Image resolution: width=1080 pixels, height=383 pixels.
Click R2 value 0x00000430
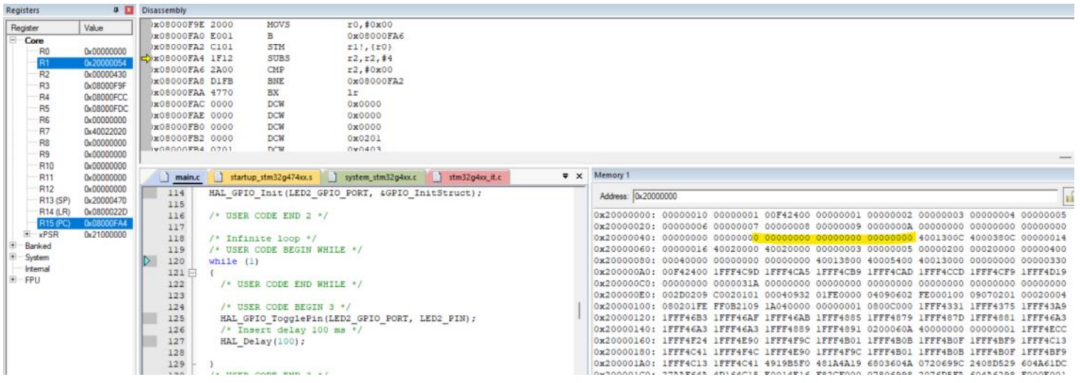105,74
